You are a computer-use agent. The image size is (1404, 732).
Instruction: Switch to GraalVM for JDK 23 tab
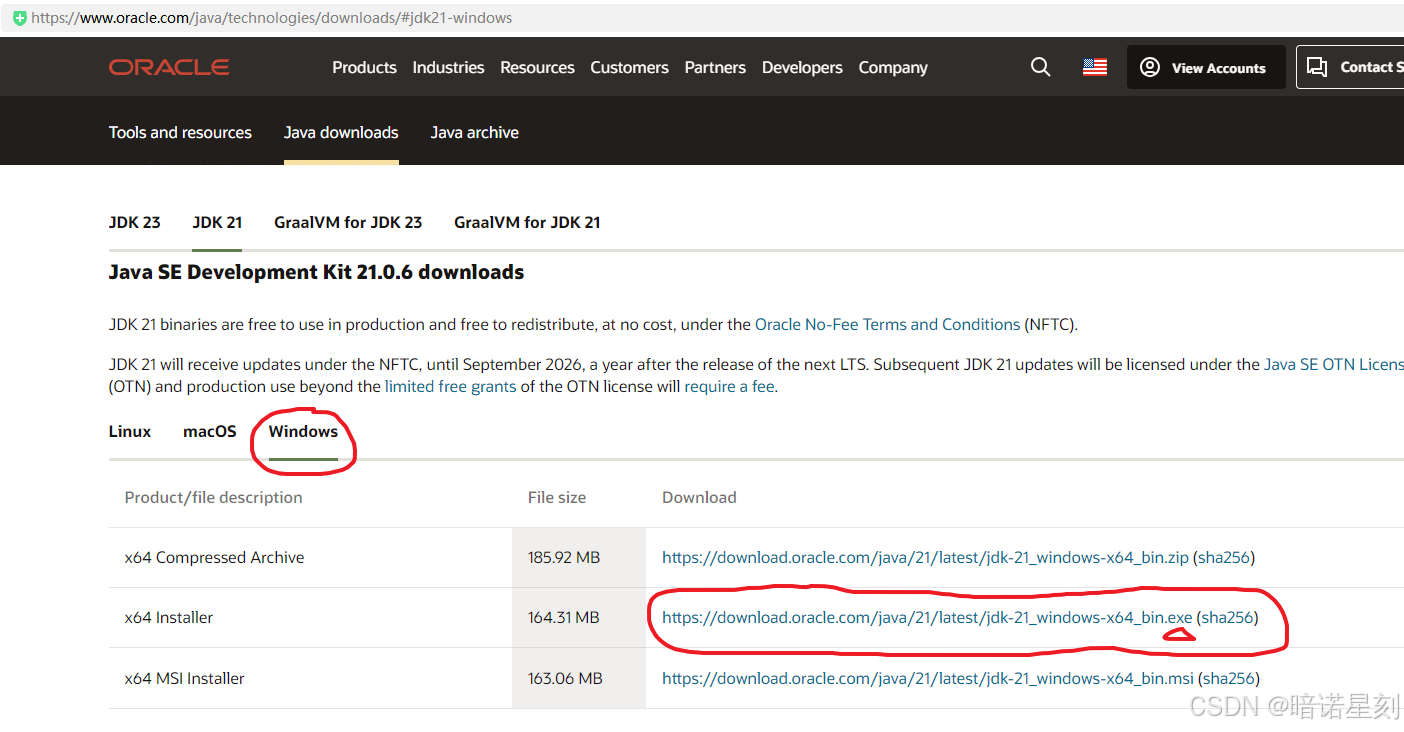pyautogui.click(x=348, y=222)
